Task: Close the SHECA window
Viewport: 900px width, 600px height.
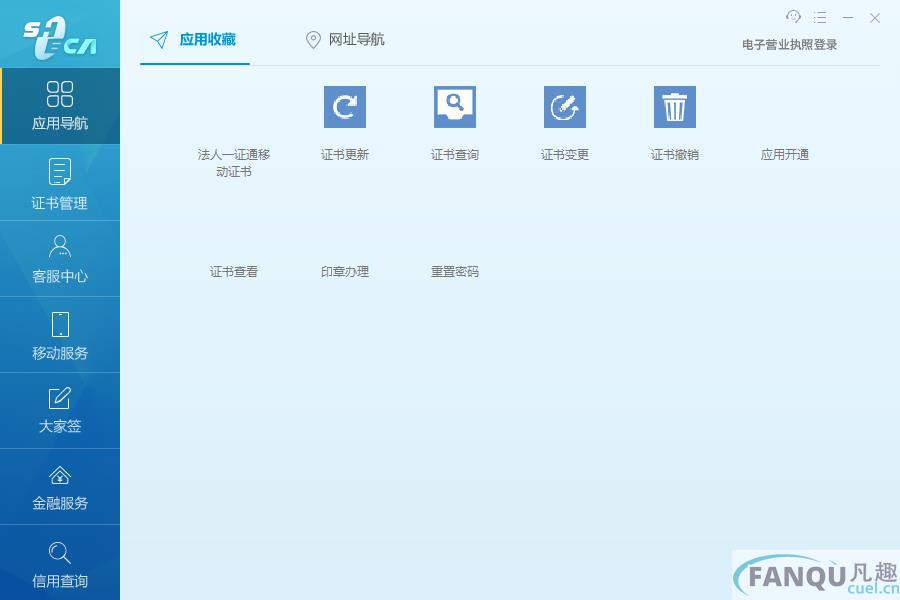Action: 875,18
